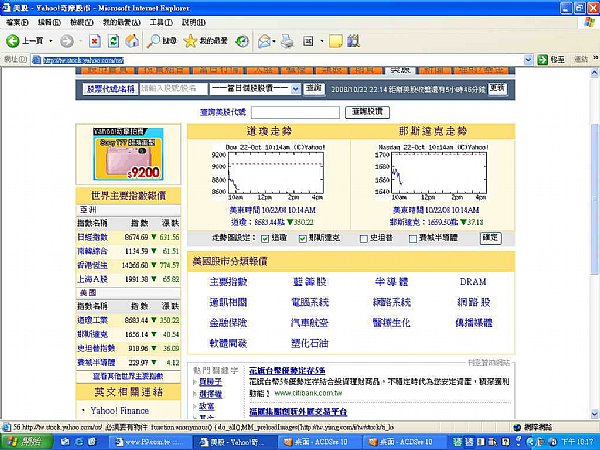
Task: Expand the Back button history arrow
Action: click(x=50, y=41)
